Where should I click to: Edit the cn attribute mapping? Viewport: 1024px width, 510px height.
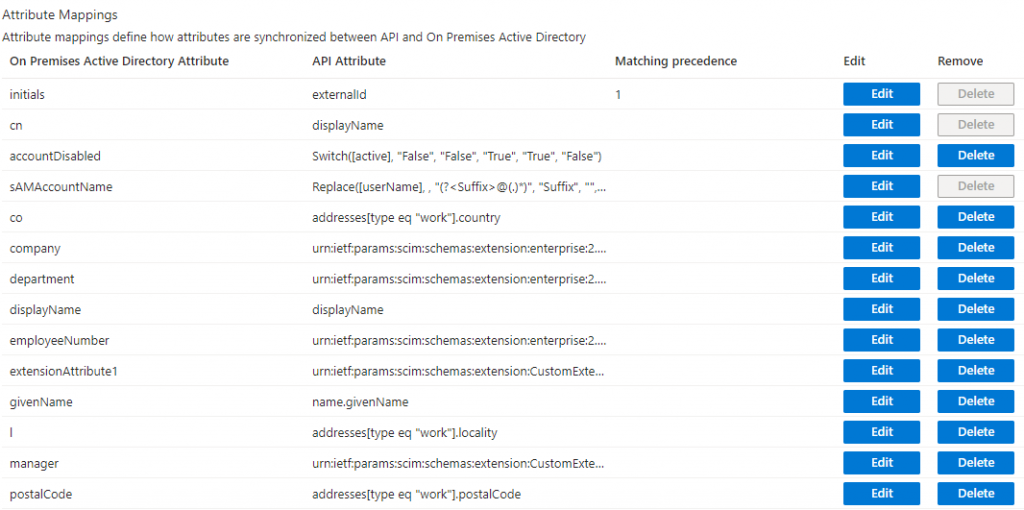click(881, 125)
